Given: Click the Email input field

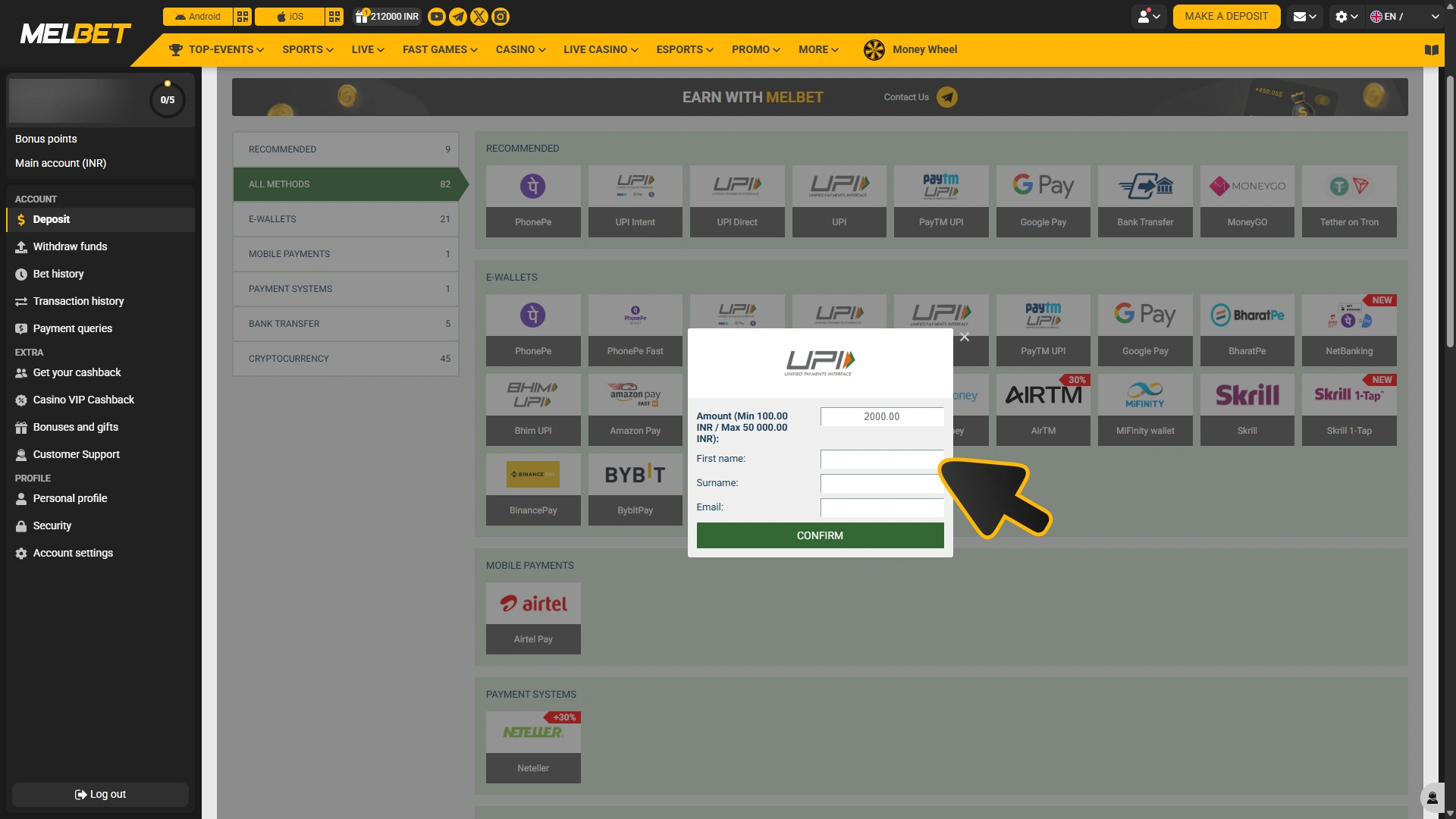Looking at the screenshot, I should coord(882,507).
